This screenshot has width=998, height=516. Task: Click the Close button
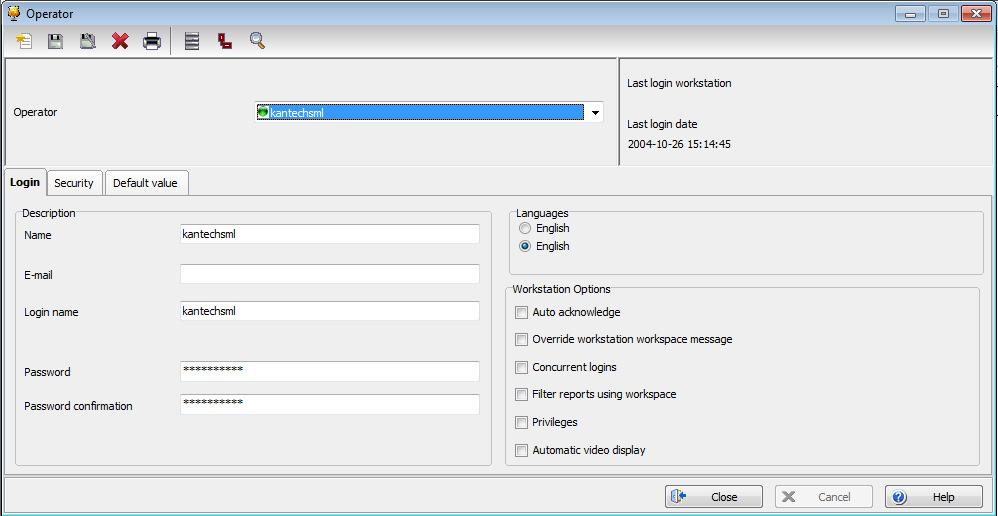point(714,497)
